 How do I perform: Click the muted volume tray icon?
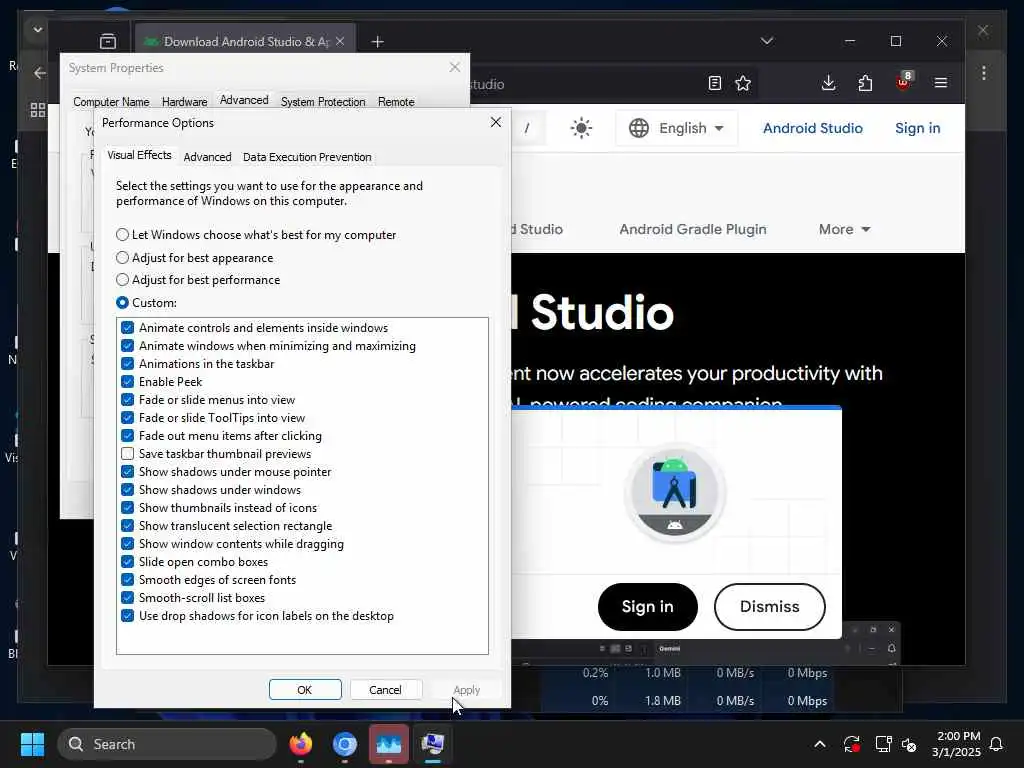point(909,744)
